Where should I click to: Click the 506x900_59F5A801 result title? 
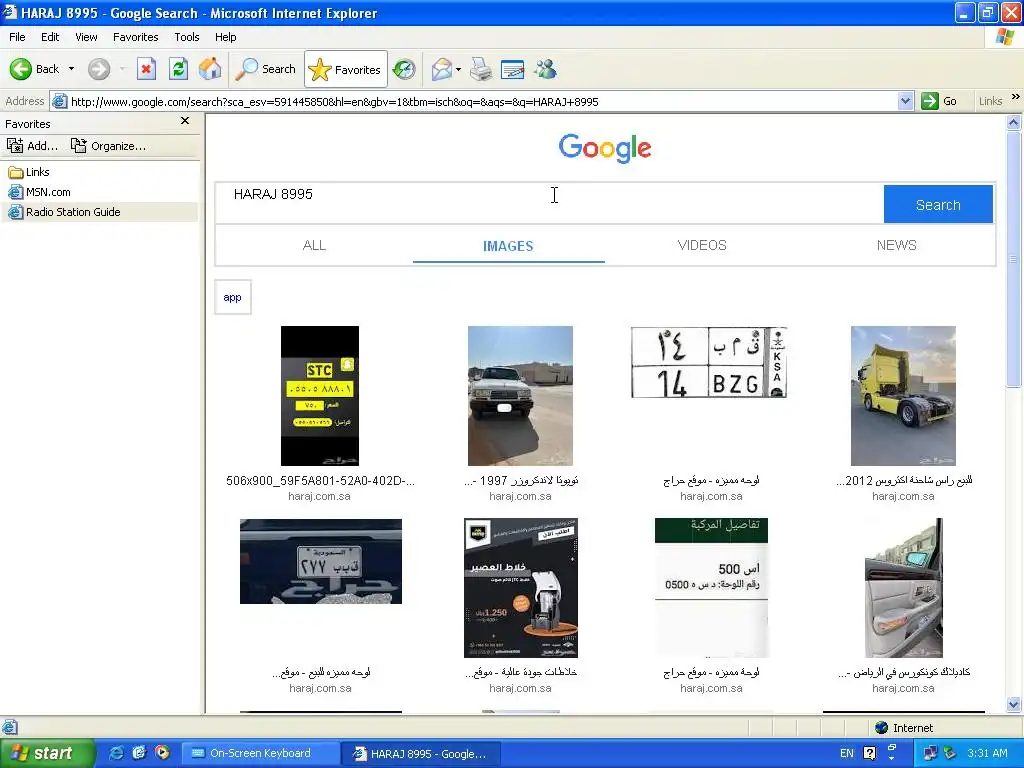(320, 481)
